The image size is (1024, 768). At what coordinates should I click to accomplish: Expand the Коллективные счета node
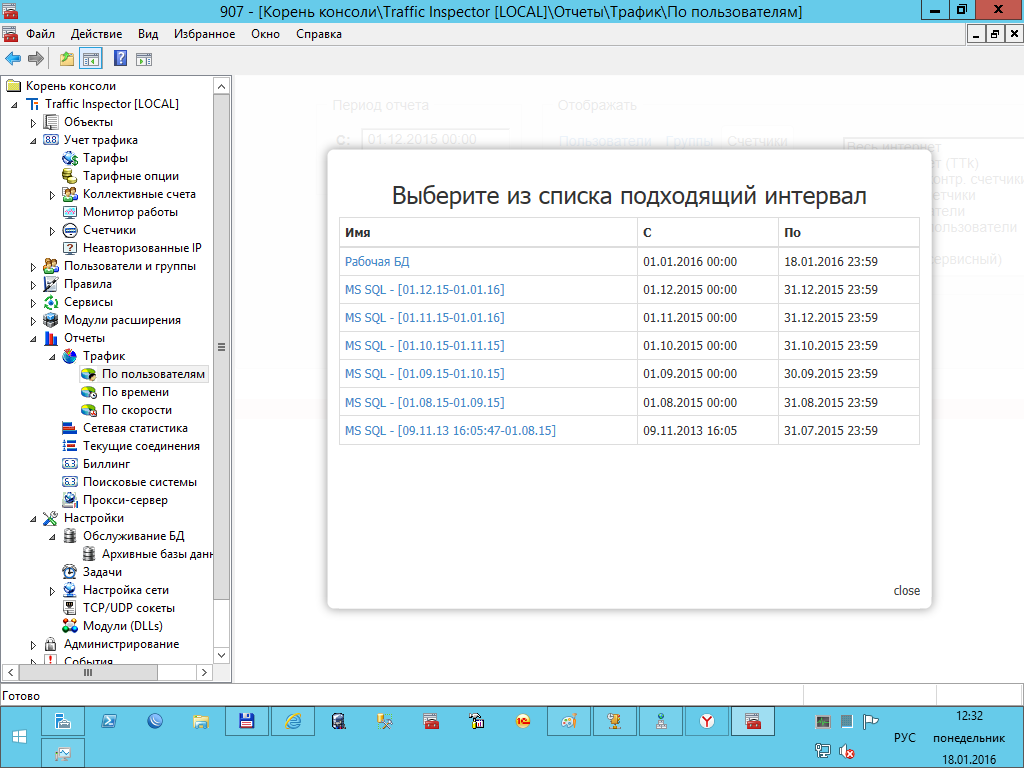coord(52,195)
